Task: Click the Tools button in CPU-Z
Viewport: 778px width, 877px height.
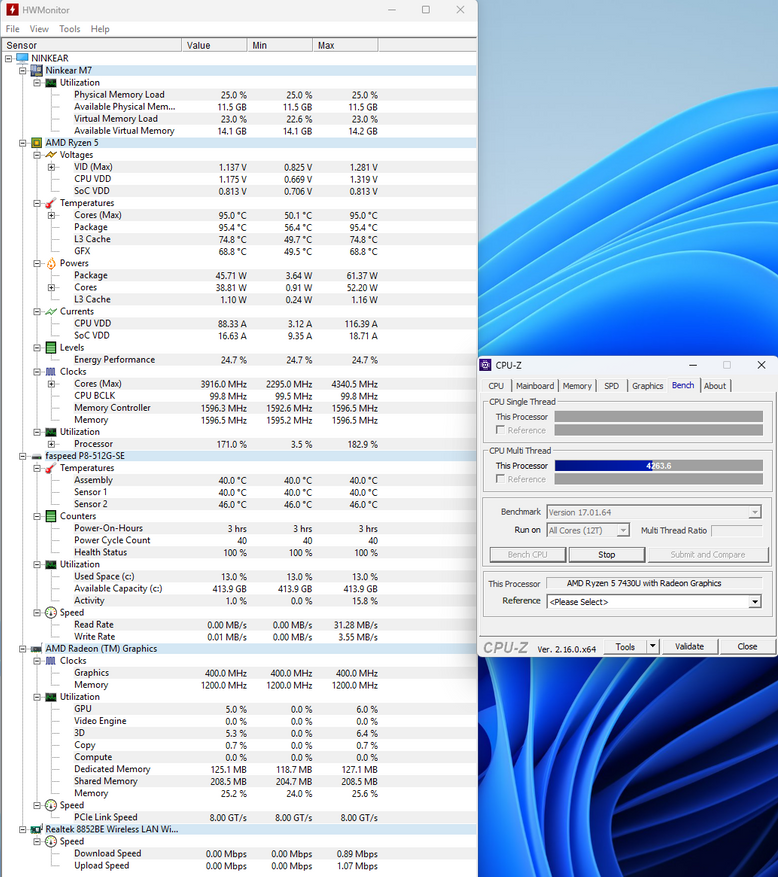Action: pyautogui.click(x=625, y=647)
